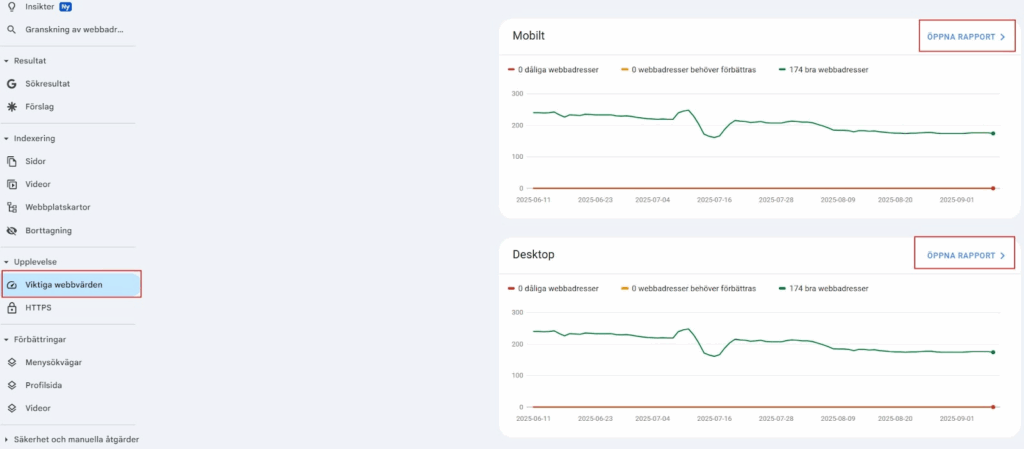This screenshot has width=1024, height=449.
Task: Click the Borttagning crossed-eye icon
Action: (12, 230)
